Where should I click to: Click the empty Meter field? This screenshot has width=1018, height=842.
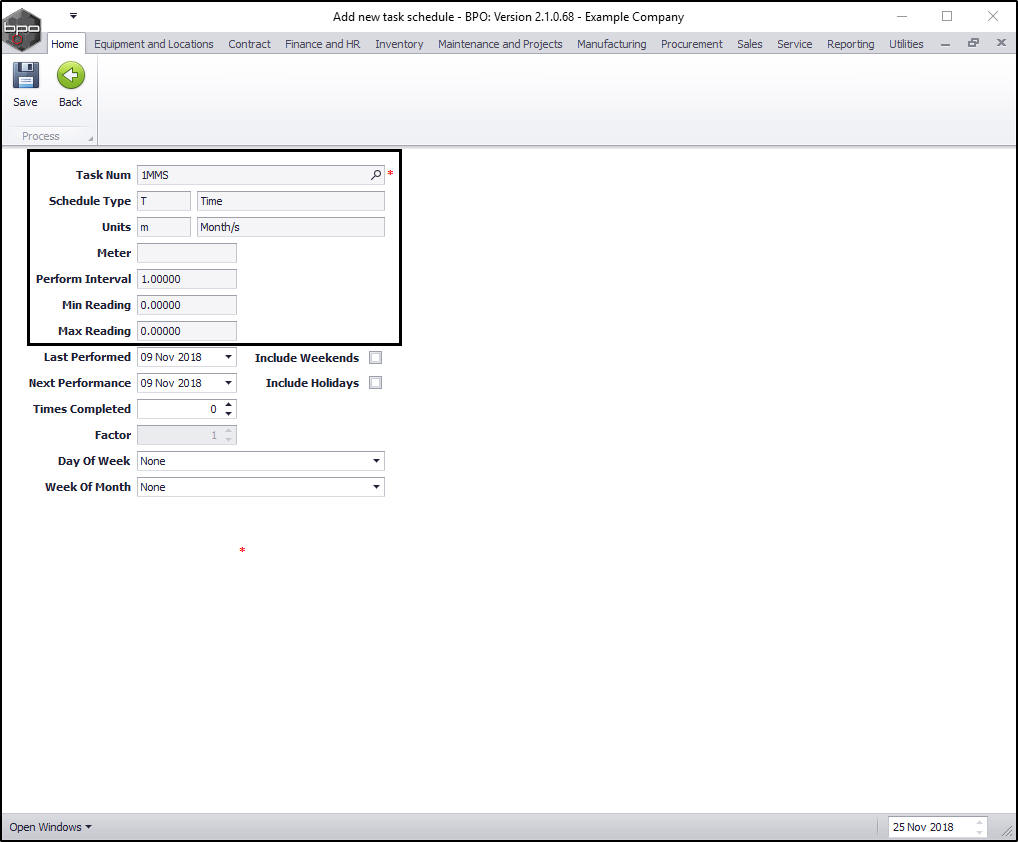tap(187, 253)
